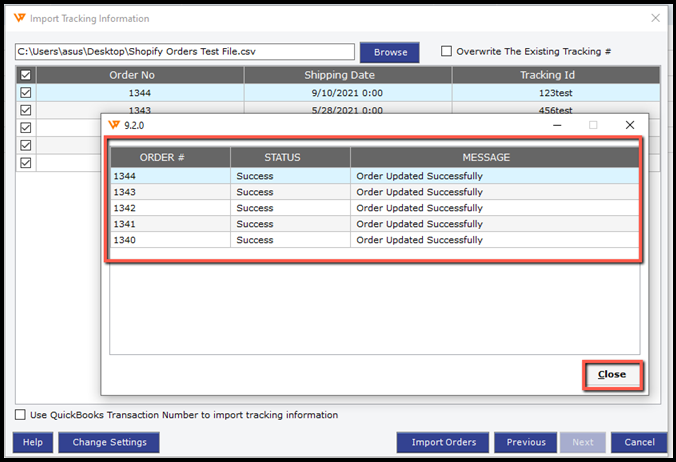Screen dimensions: 676x462
Task: Click the app logo icon in 9.2.0 title bar
Action: click(x=114, y=125)
